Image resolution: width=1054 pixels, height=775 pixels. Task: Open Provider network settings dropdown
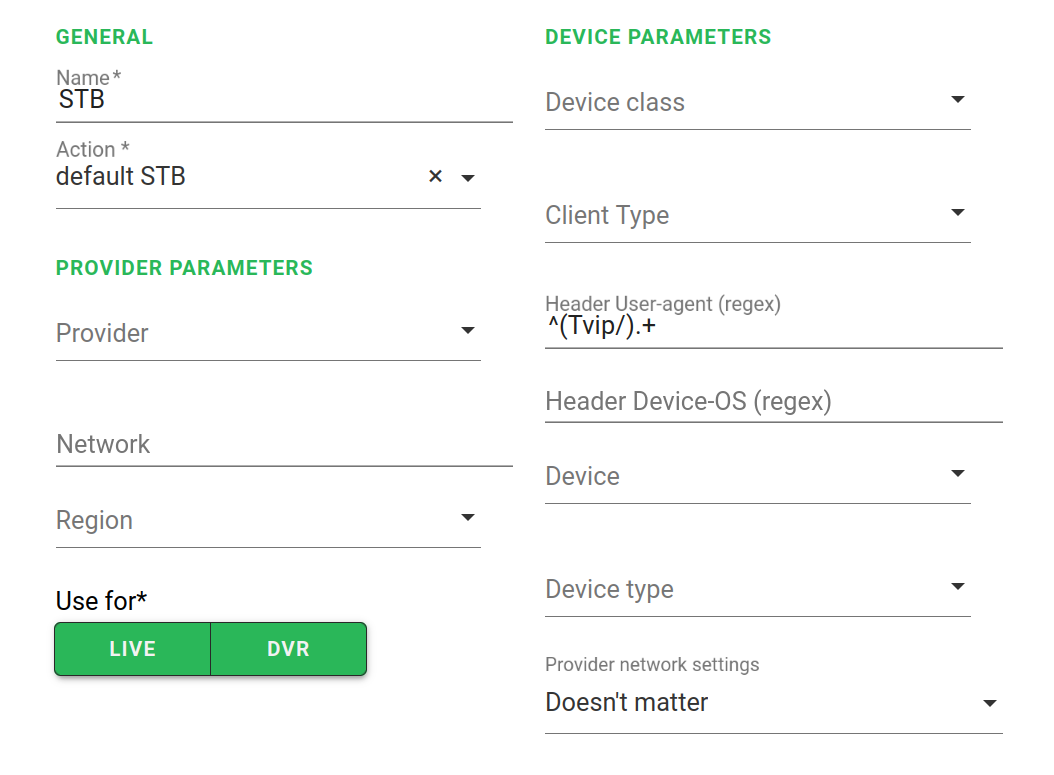[x=990, y=703]
